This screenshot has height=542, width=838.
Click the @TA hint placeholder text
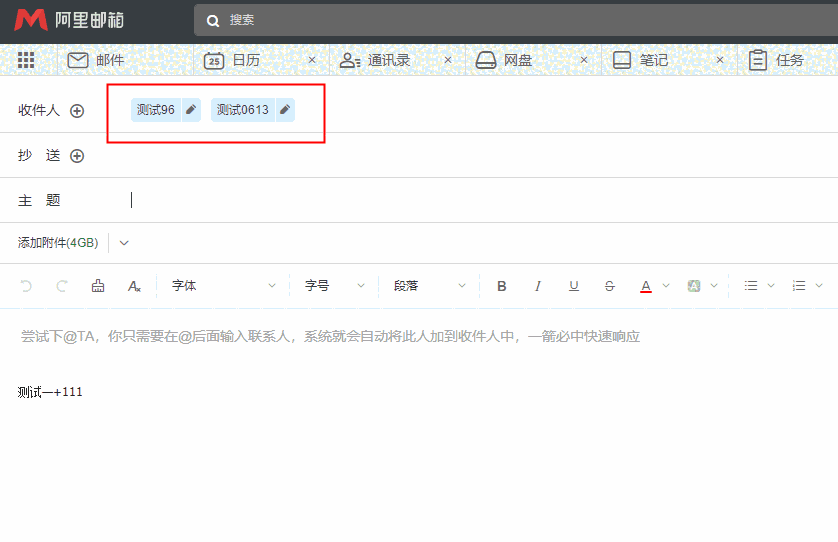[330, 337]
